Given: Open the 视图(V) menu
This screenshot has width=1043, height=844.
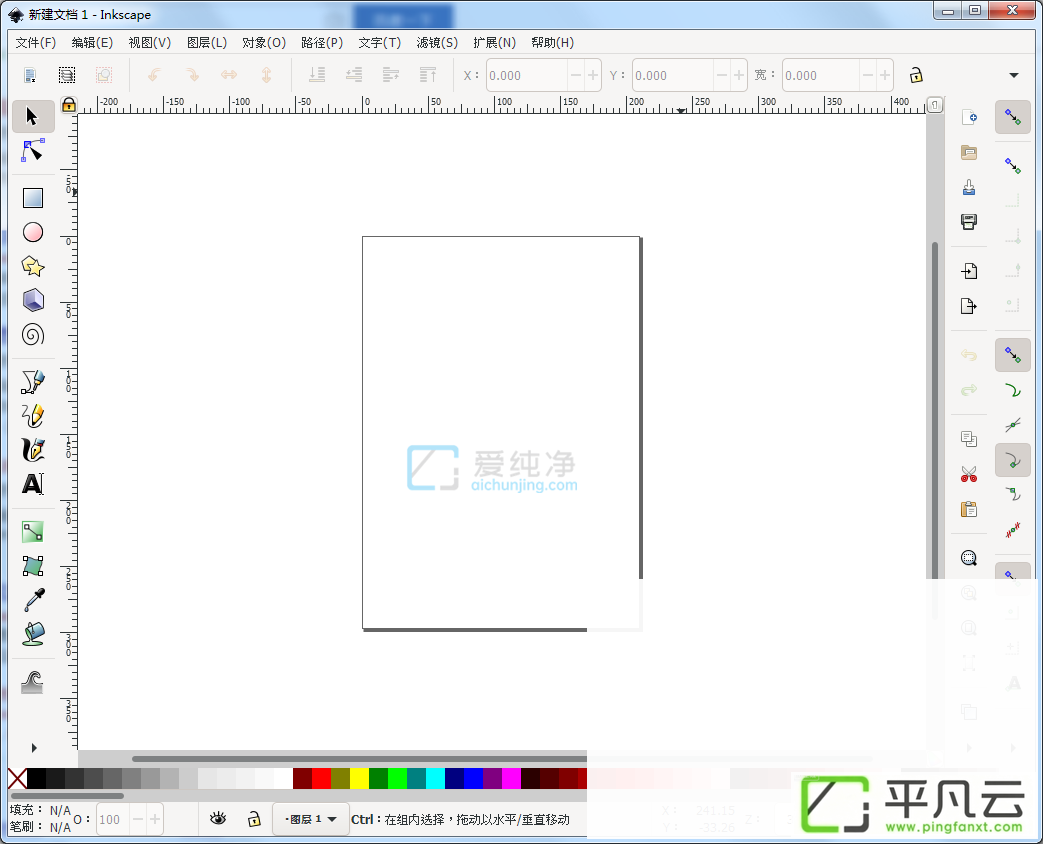Looking at the screenshot, I should [x=150, y=43].
